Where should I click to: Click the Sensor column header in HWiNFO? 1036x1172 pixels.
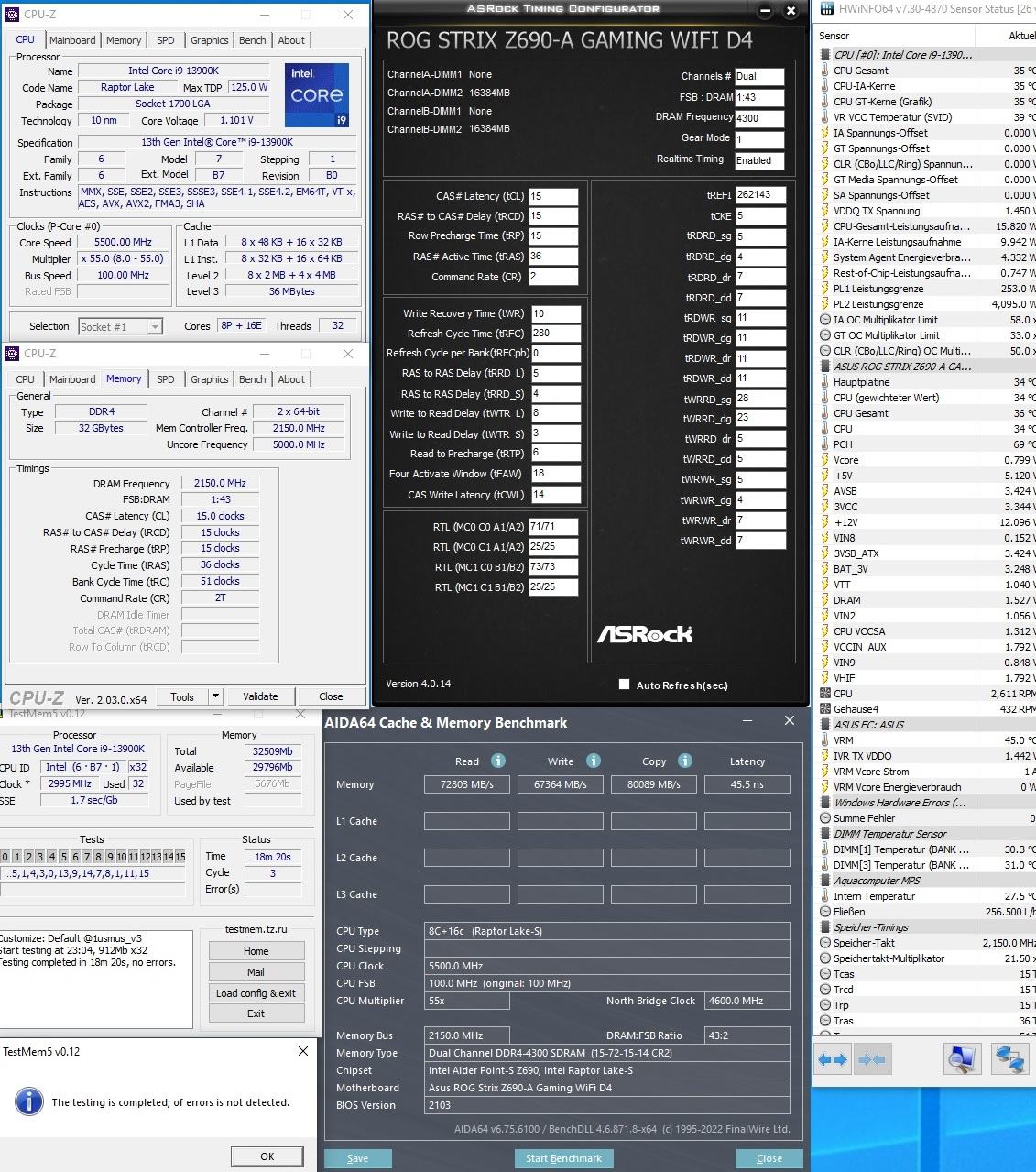894,36
